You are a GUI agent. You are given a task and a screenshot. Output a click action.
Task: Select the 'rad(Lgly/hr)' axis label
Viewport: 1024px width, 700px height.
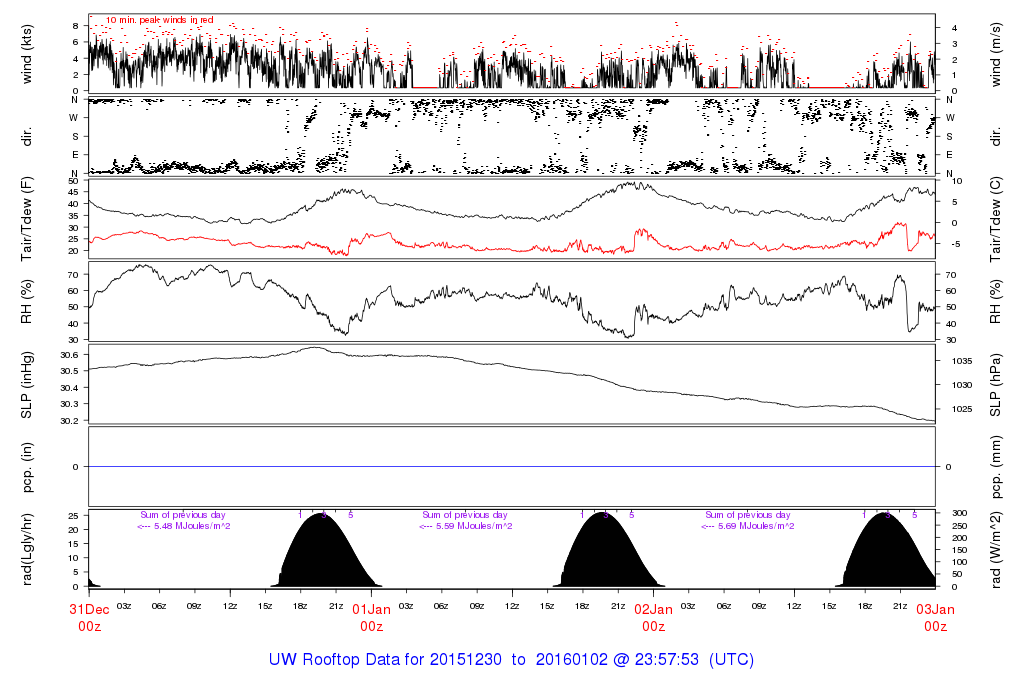pos(27,548)
